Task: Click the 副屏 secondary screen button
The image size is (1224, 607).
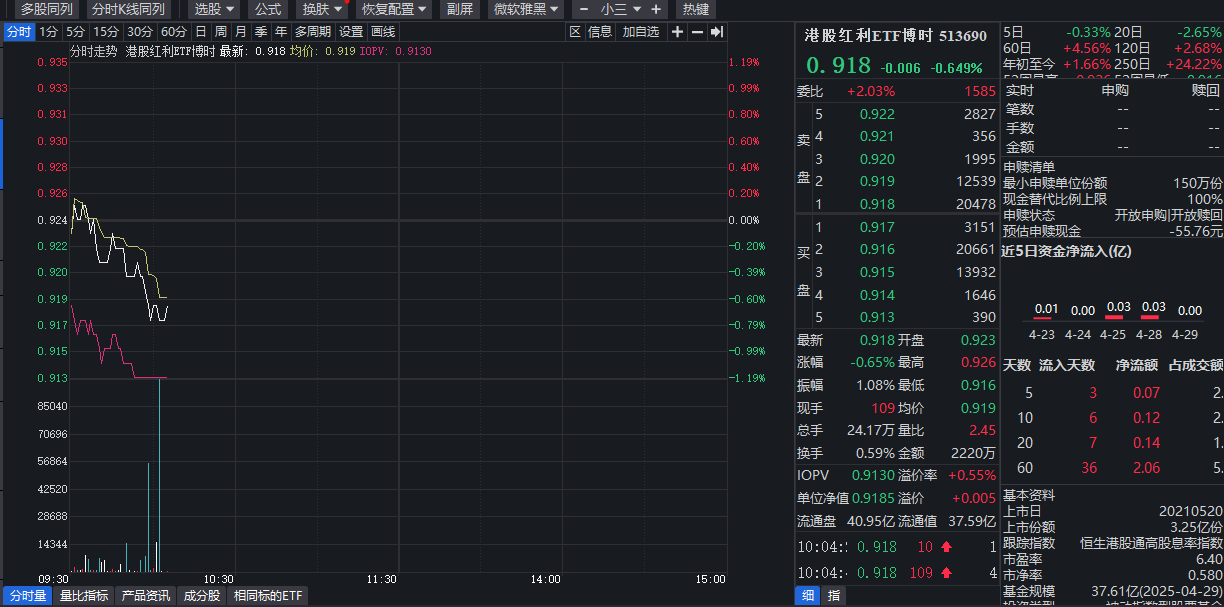Action: click(459, 9)
